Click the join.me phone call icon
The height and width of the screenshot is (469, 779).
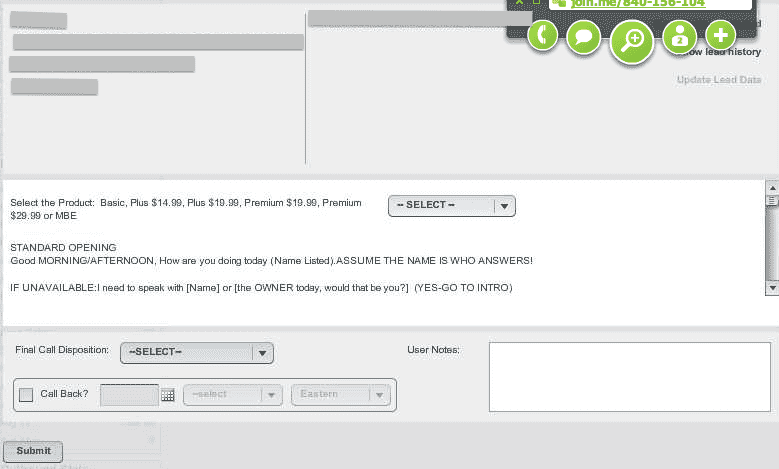click(x=543, y=35)
